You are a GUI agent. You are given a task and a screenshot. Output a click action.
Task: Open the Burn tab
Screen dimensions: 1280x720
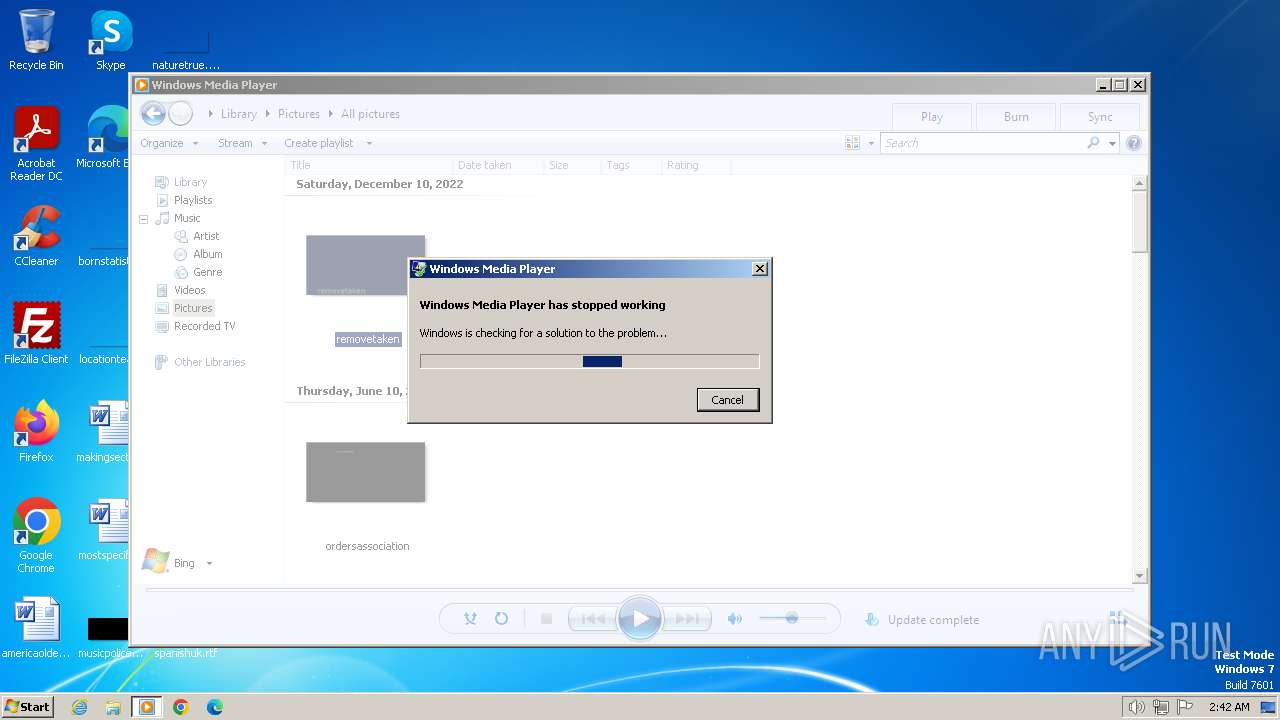point(1016,117)
